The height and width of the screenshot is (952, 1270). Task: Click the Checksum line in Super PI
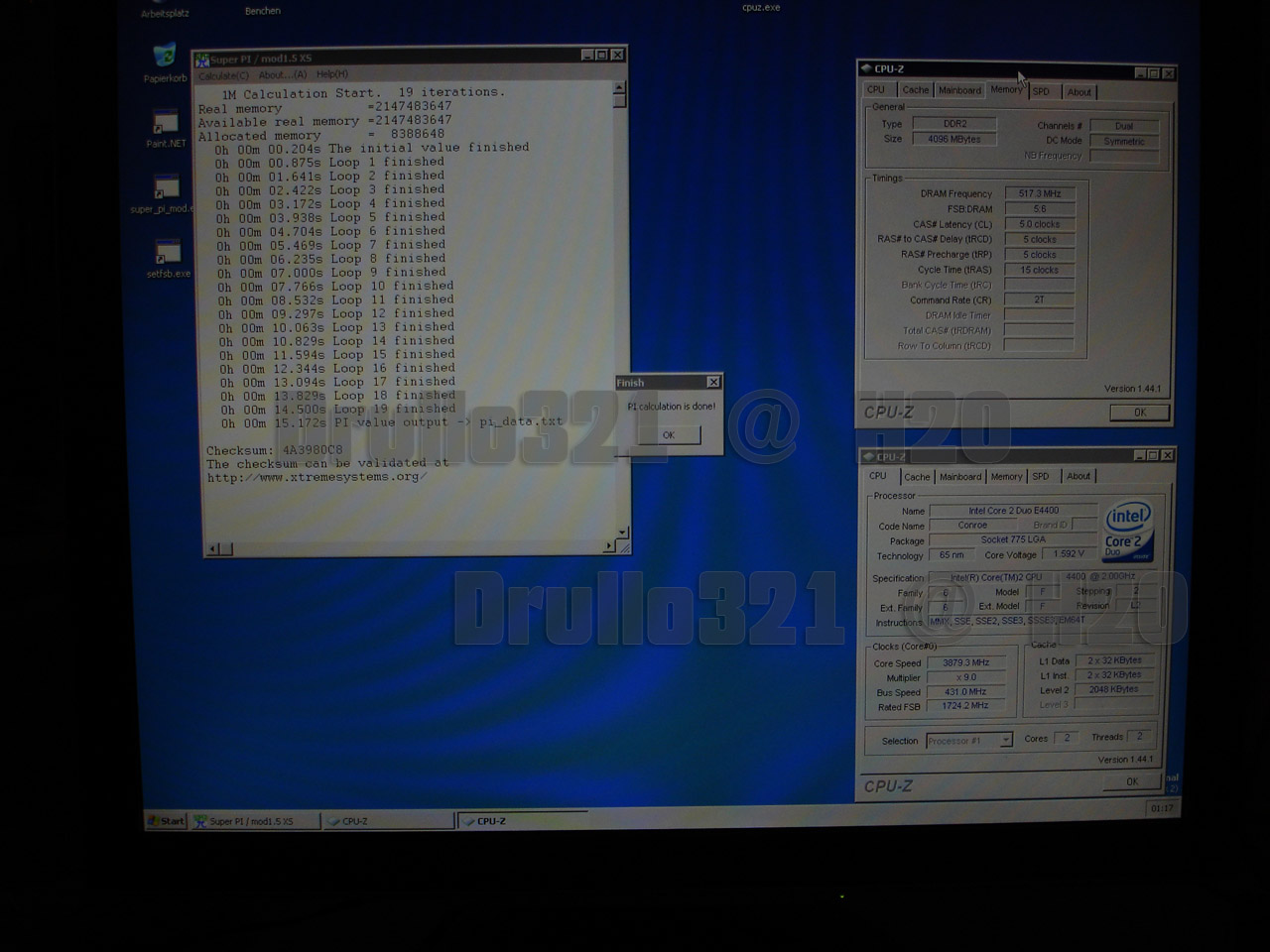pos(275,450)
